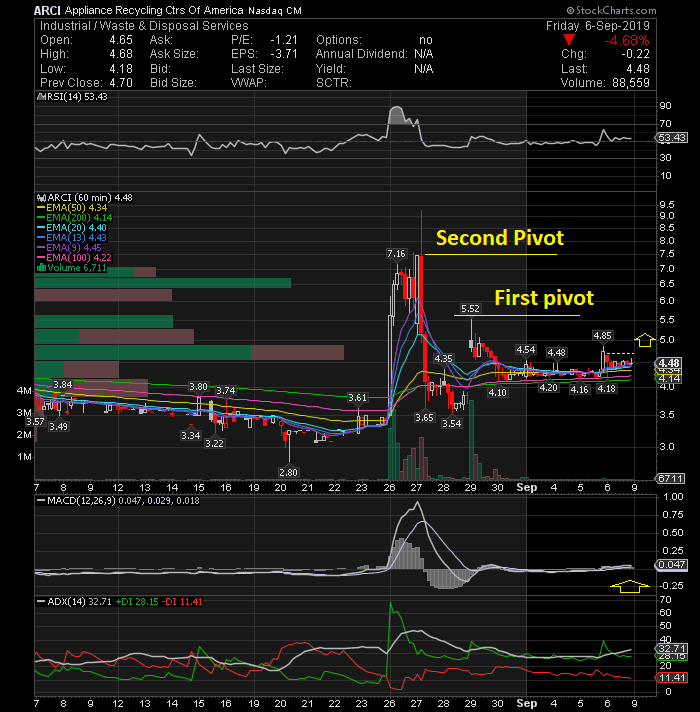The height and width of the screenshot is (712, 700).
Task: Click the 32.71 ADX axis value tag
Action: click(x=672, y=648)
